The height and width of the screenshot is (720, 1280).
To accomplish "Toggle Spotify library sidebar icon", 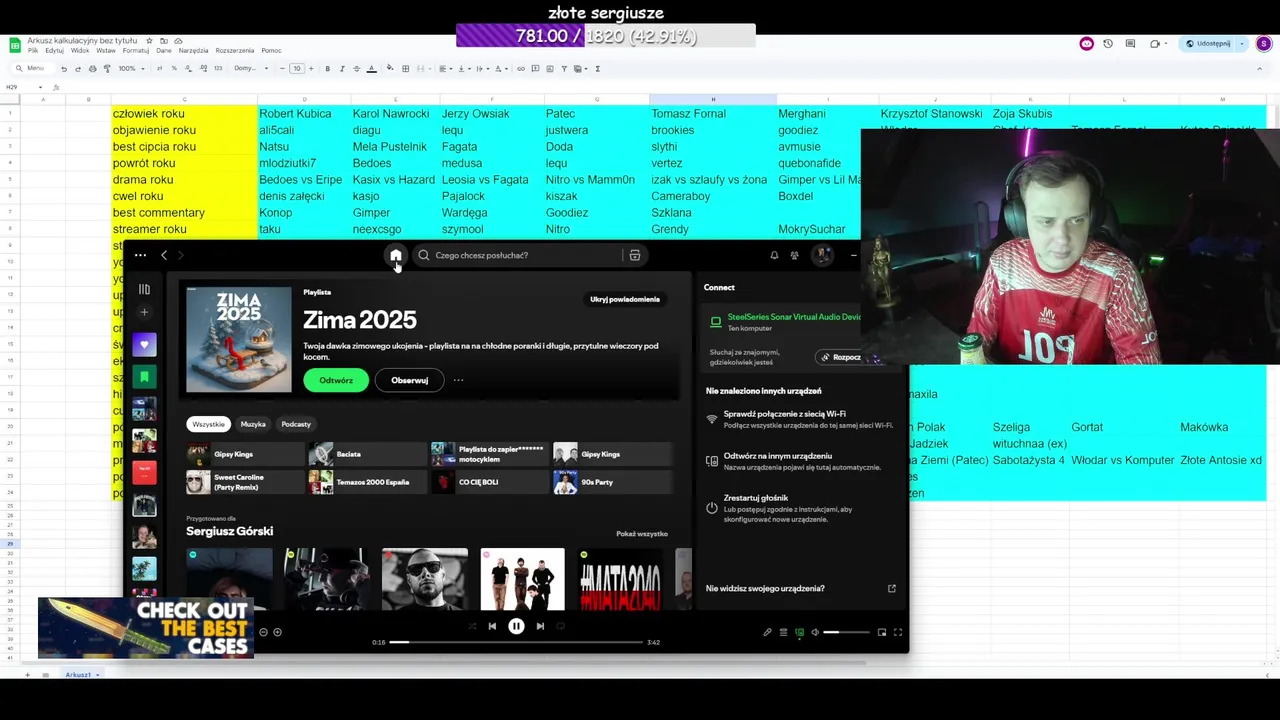I will (144, 289).
